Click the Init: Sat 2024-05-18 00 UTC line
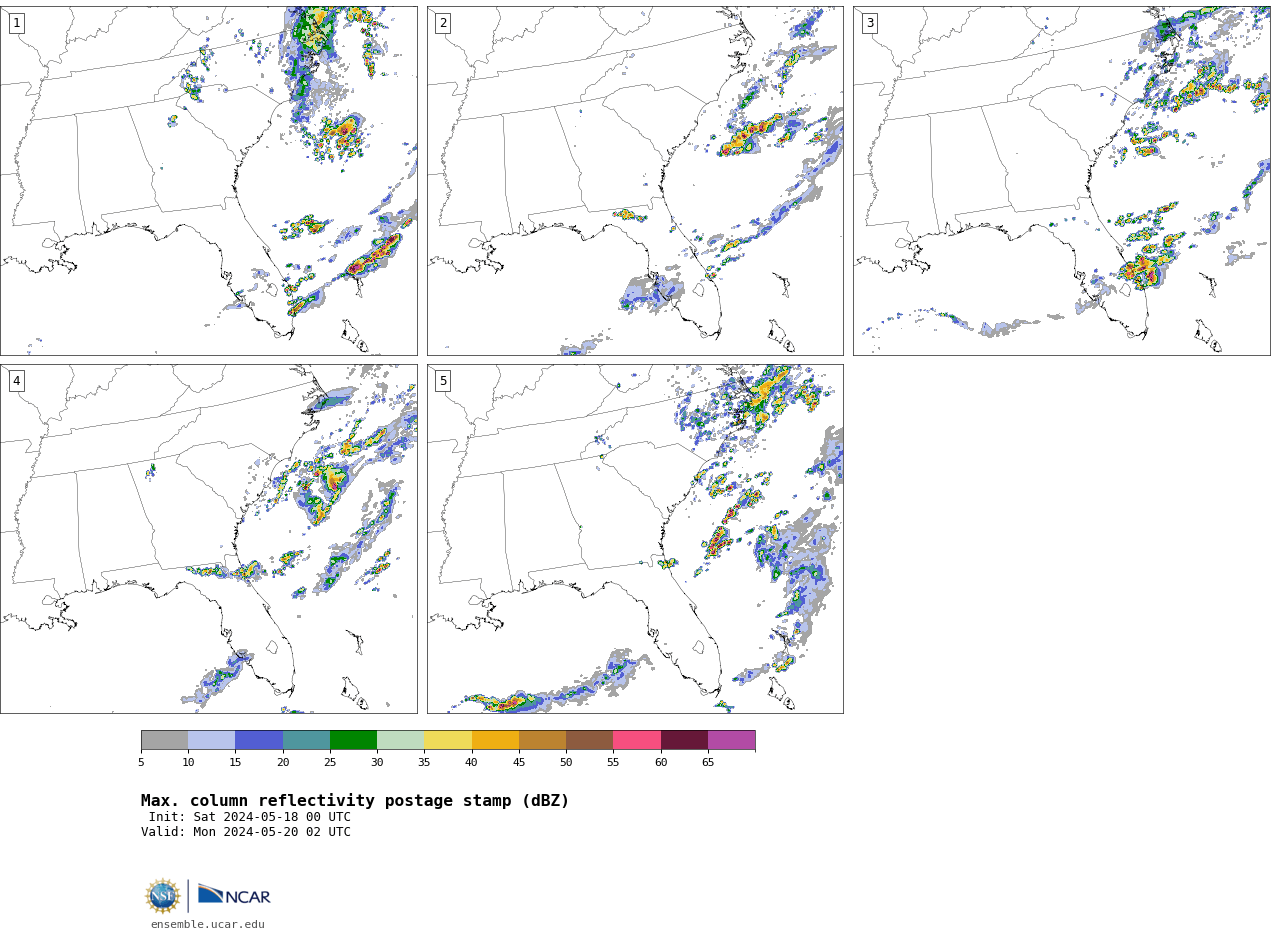This screenshot has height=936, width=1280. 250,817
